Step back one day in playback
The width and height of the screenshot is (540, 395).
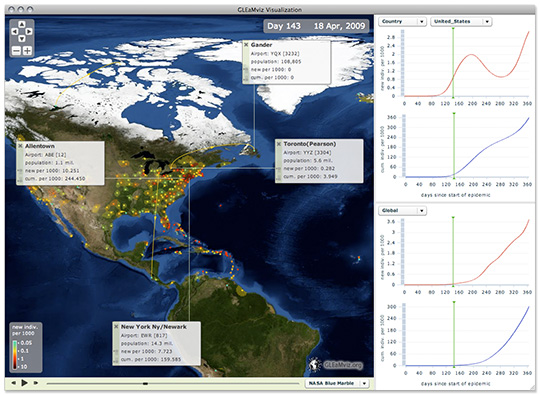pyautogui.click(x=14, y=383)
